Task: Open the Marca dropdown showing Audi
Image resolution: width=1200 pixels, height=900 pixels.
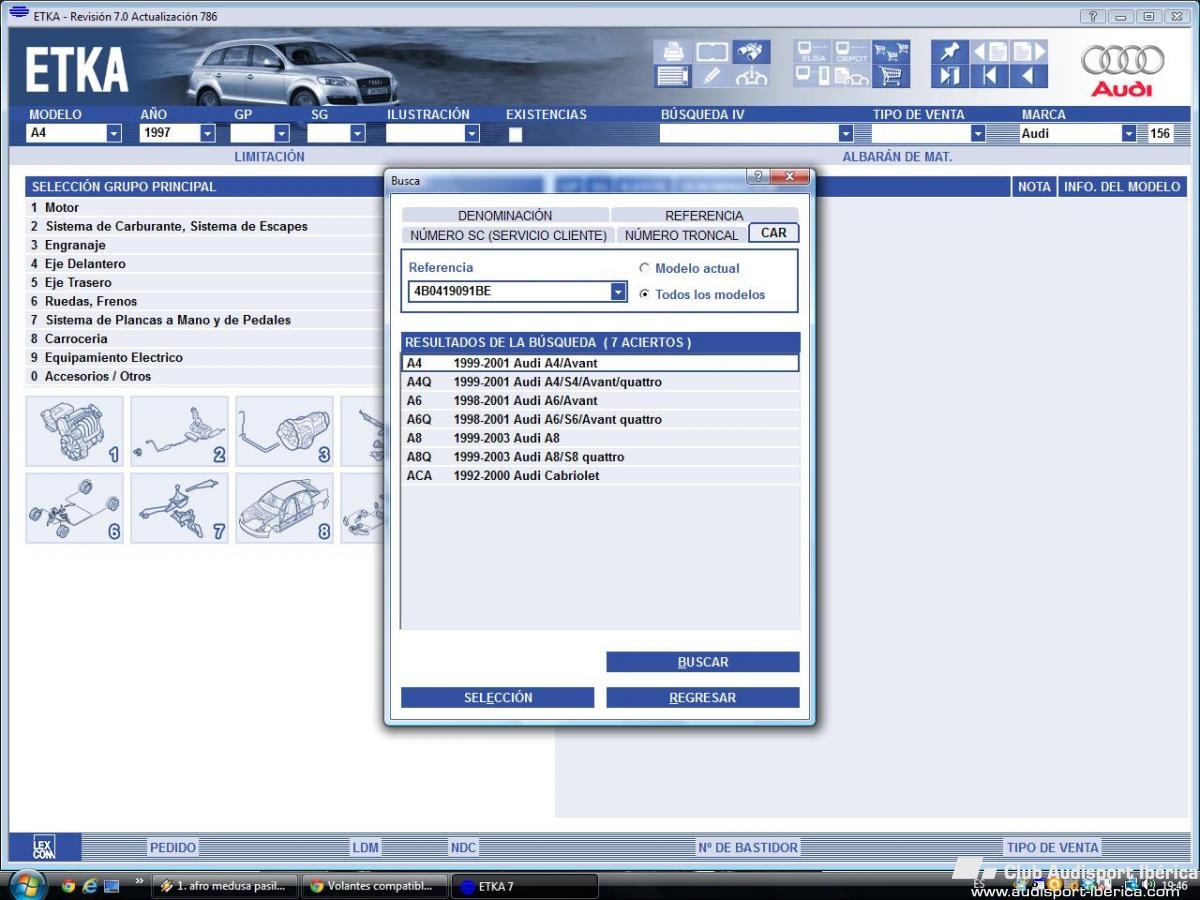Action: coord(1129,133)
